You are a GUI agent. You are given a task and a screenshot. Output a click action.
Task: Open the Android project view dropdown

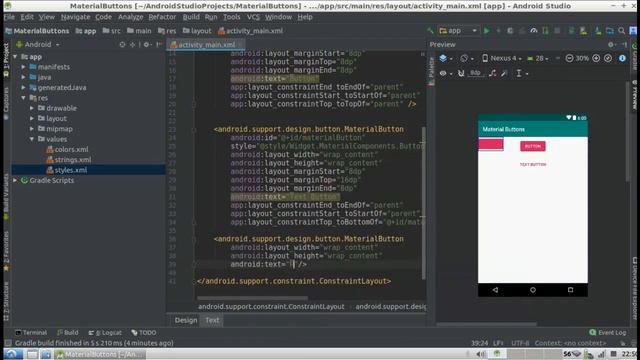point(38,44)
